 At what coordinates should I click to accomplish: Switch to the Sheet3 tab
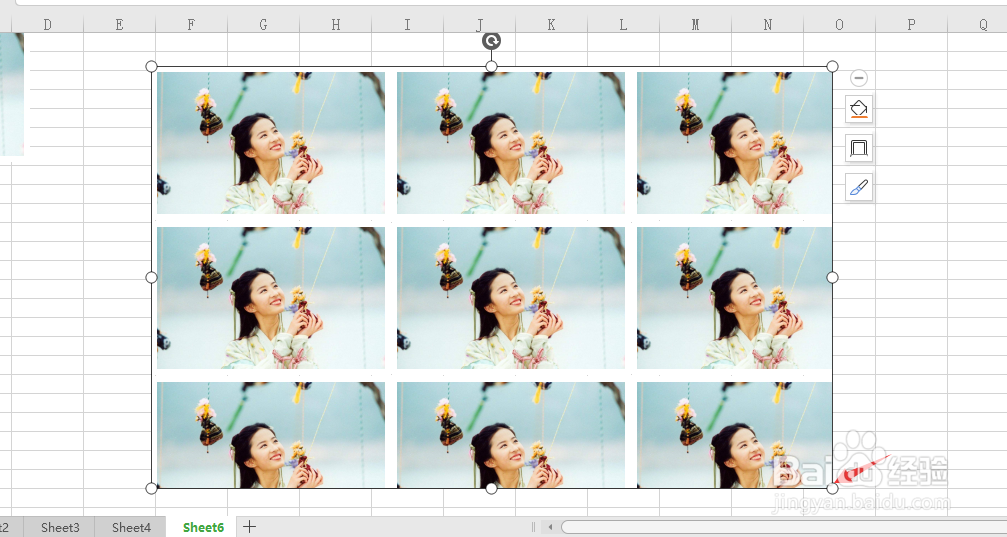60,527
